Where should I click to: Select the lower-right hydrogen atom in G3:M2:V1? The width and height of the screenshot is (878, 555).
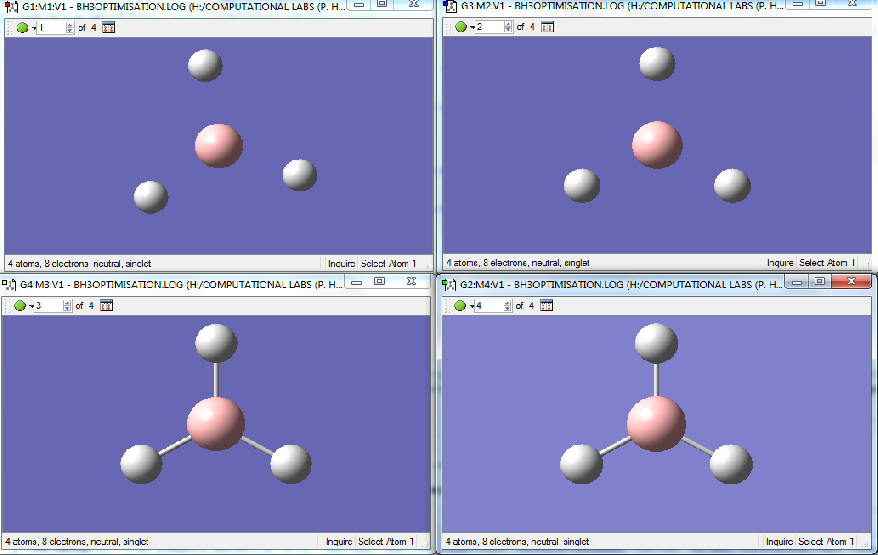tap(732, 185)
